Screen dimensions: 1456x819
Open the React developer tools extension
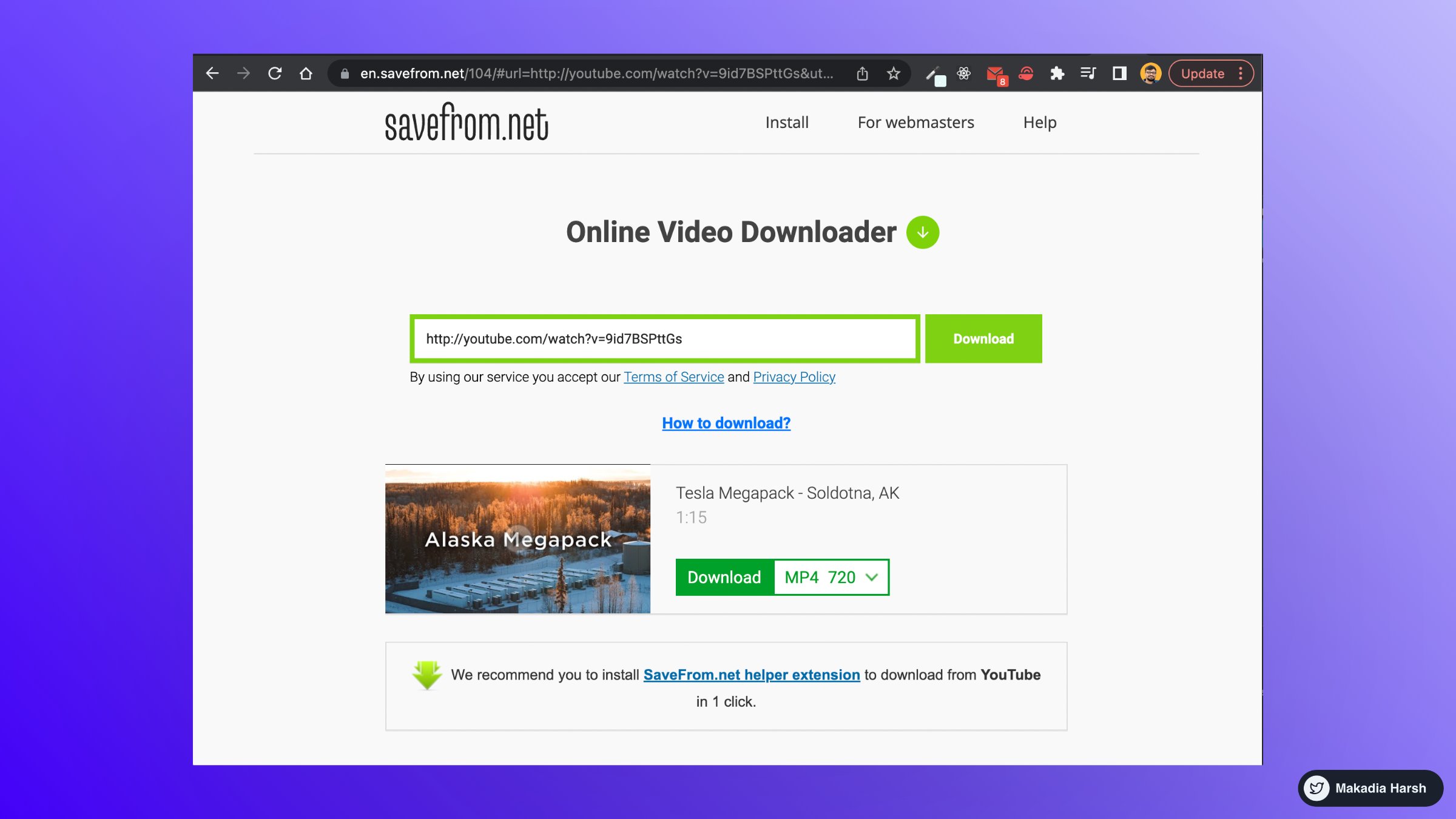[x=964, y=73]
